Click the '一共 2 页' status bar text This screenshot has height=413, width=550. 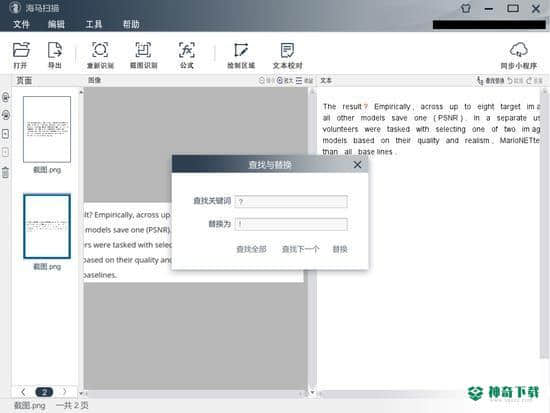pos(72,406)
